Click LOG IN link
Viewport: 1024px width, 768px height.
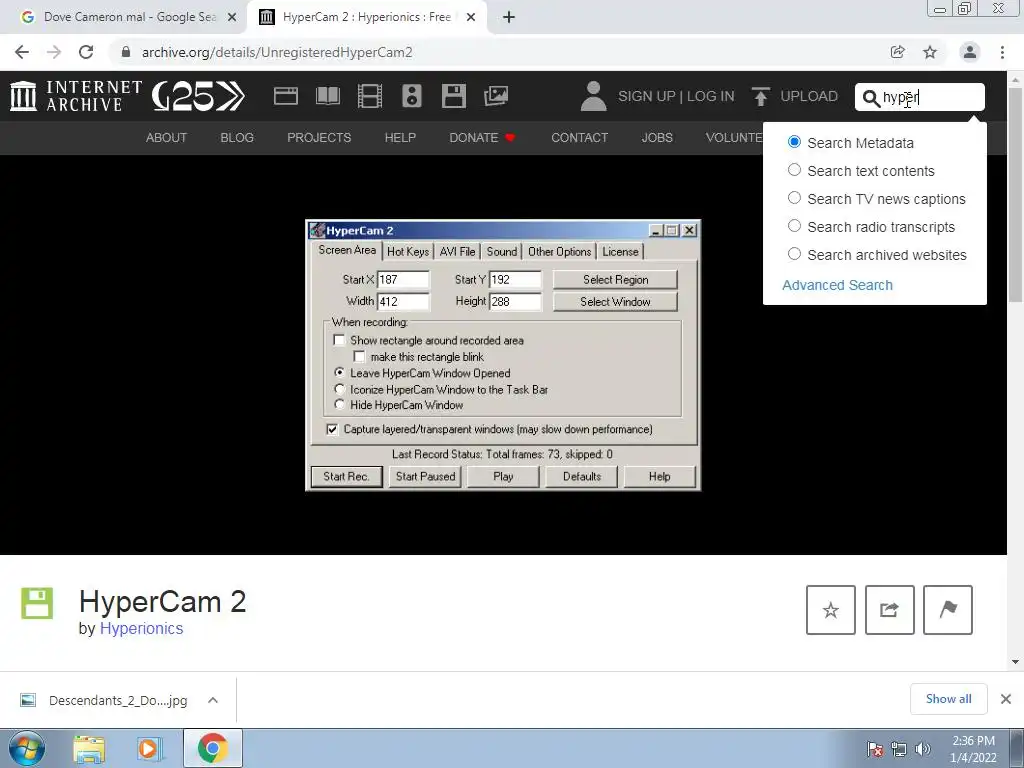tap(711, 97)
